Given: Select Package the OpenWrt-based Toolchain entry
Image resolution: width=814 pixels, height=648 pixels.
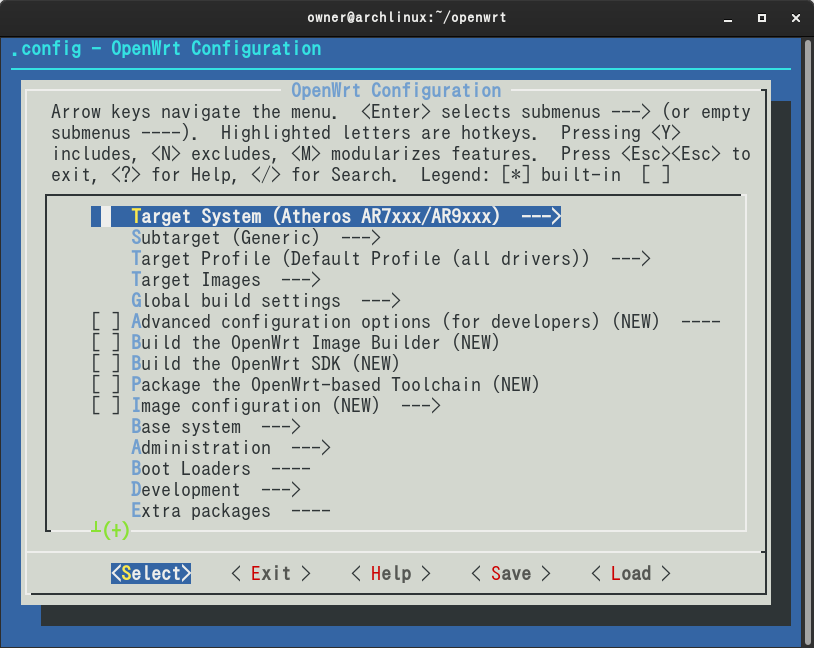Looking at the screenshot, I should point(335,385).
